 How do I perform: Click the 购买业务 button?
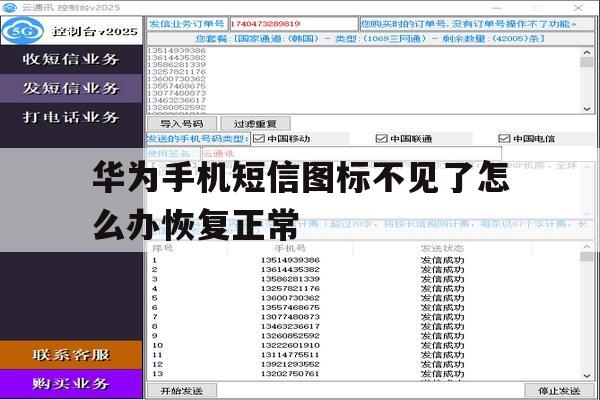(71, 384)
